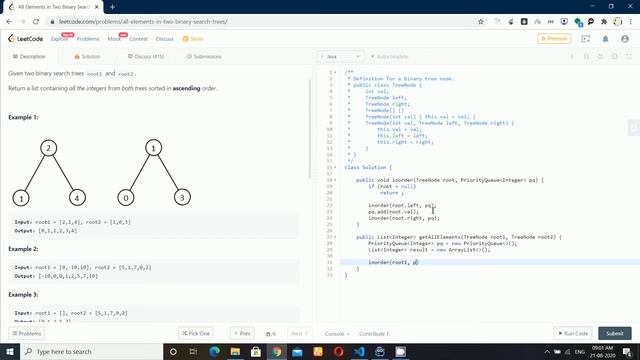Open the Store link

coord(193,39)
